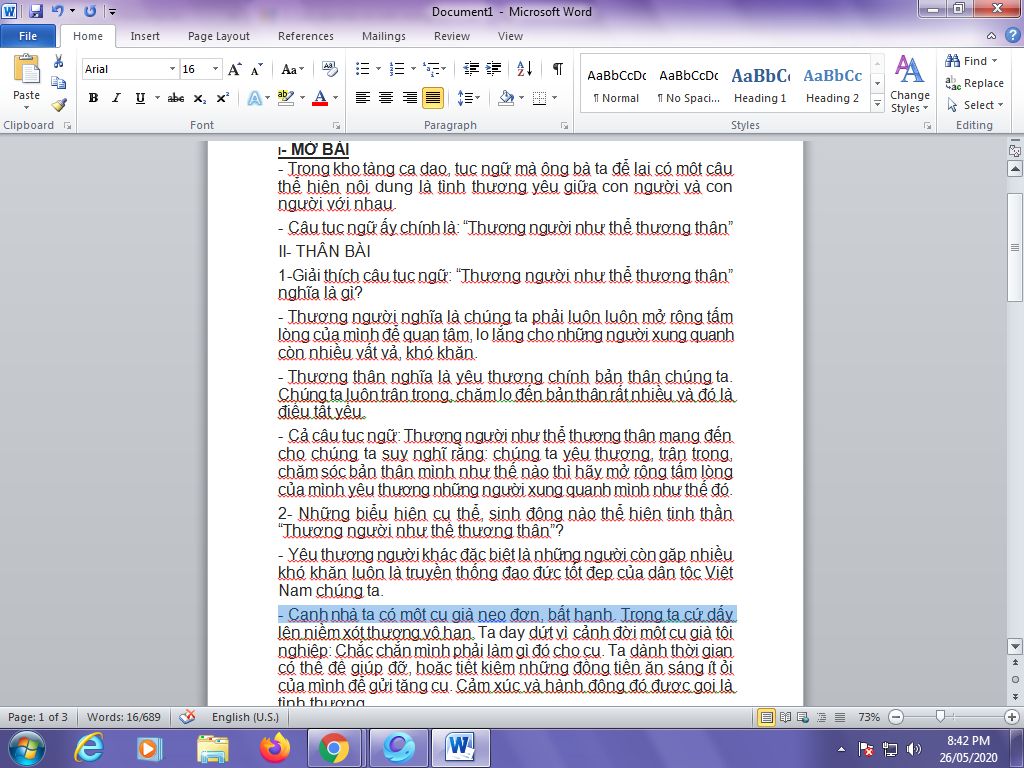Click the Paste clipboard icon
This screenshot has height=768, width=1024.
[x=26, y=70]
